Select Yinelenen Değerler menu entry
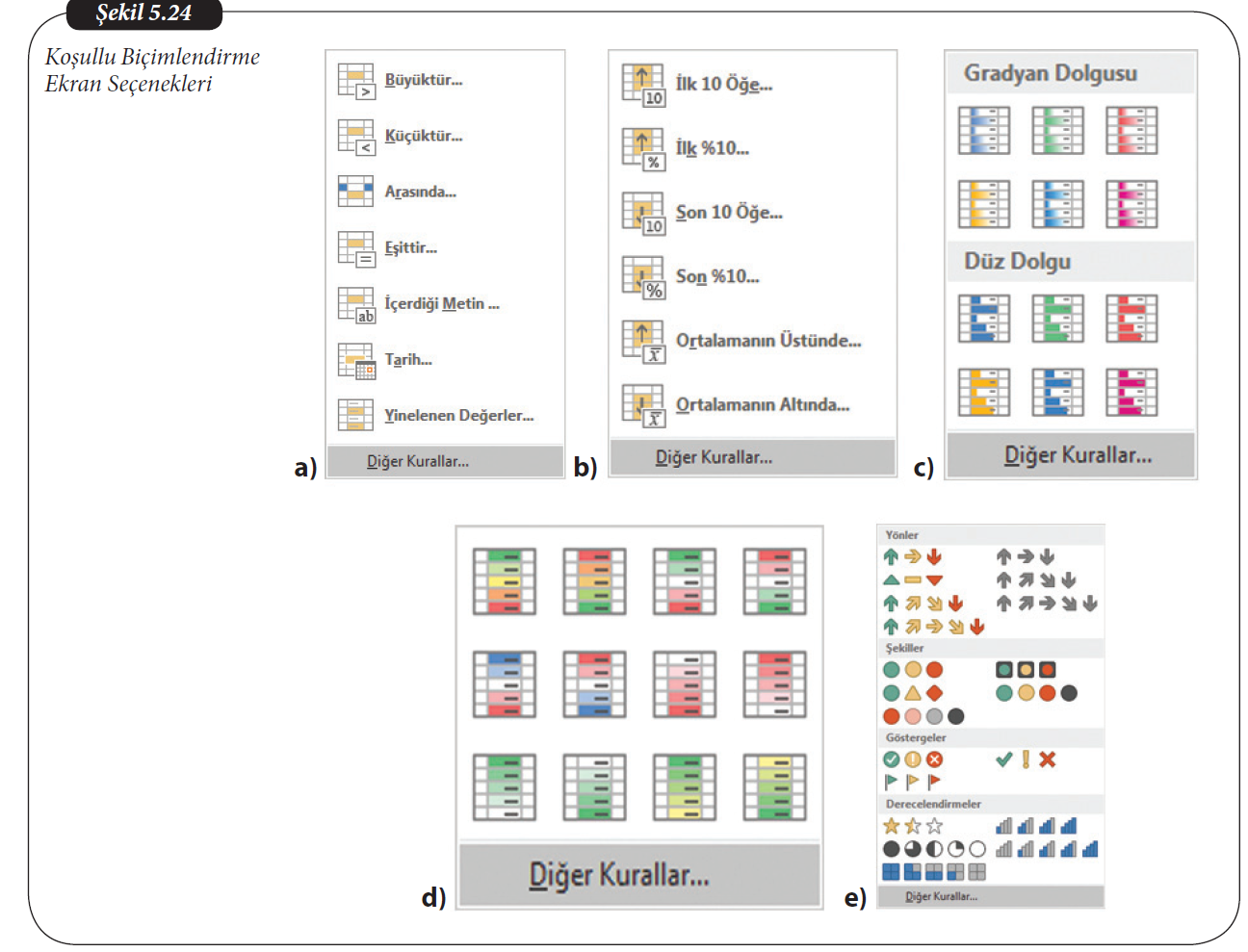 coord(458,416)
